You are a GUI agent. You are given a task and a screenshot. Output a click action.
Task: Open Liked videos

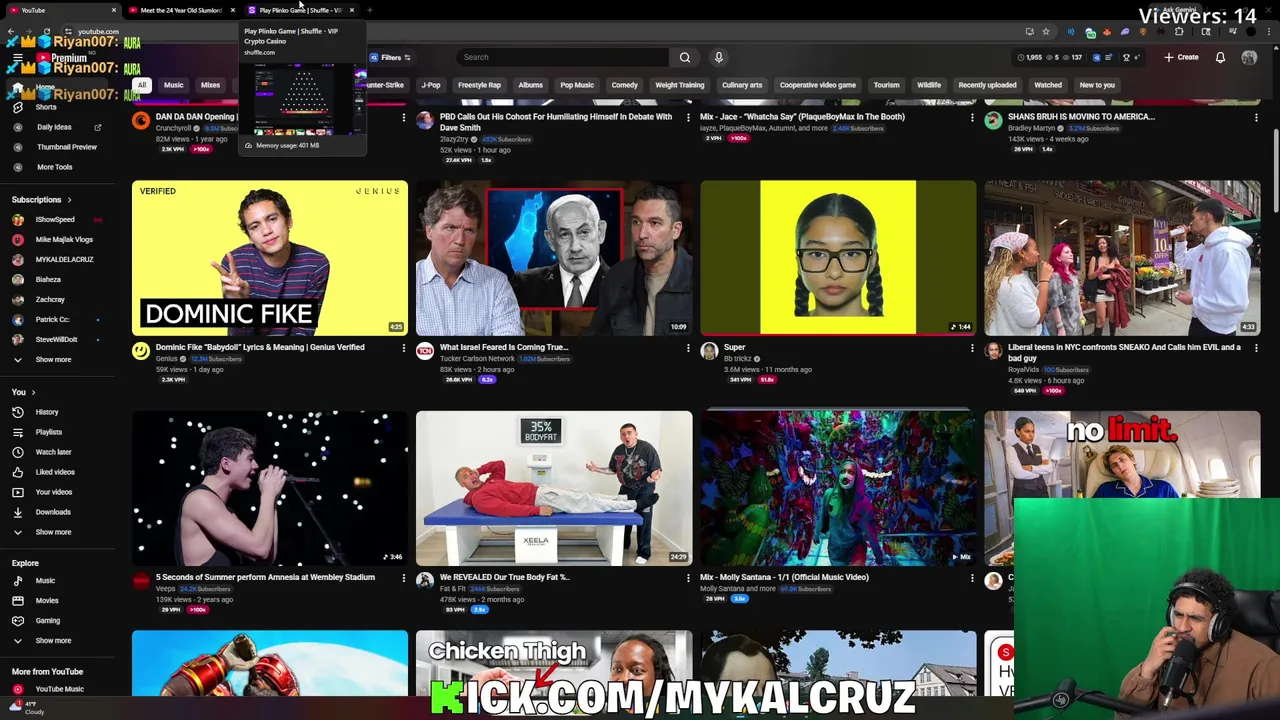pyautogui.click(x=55, y=472)
